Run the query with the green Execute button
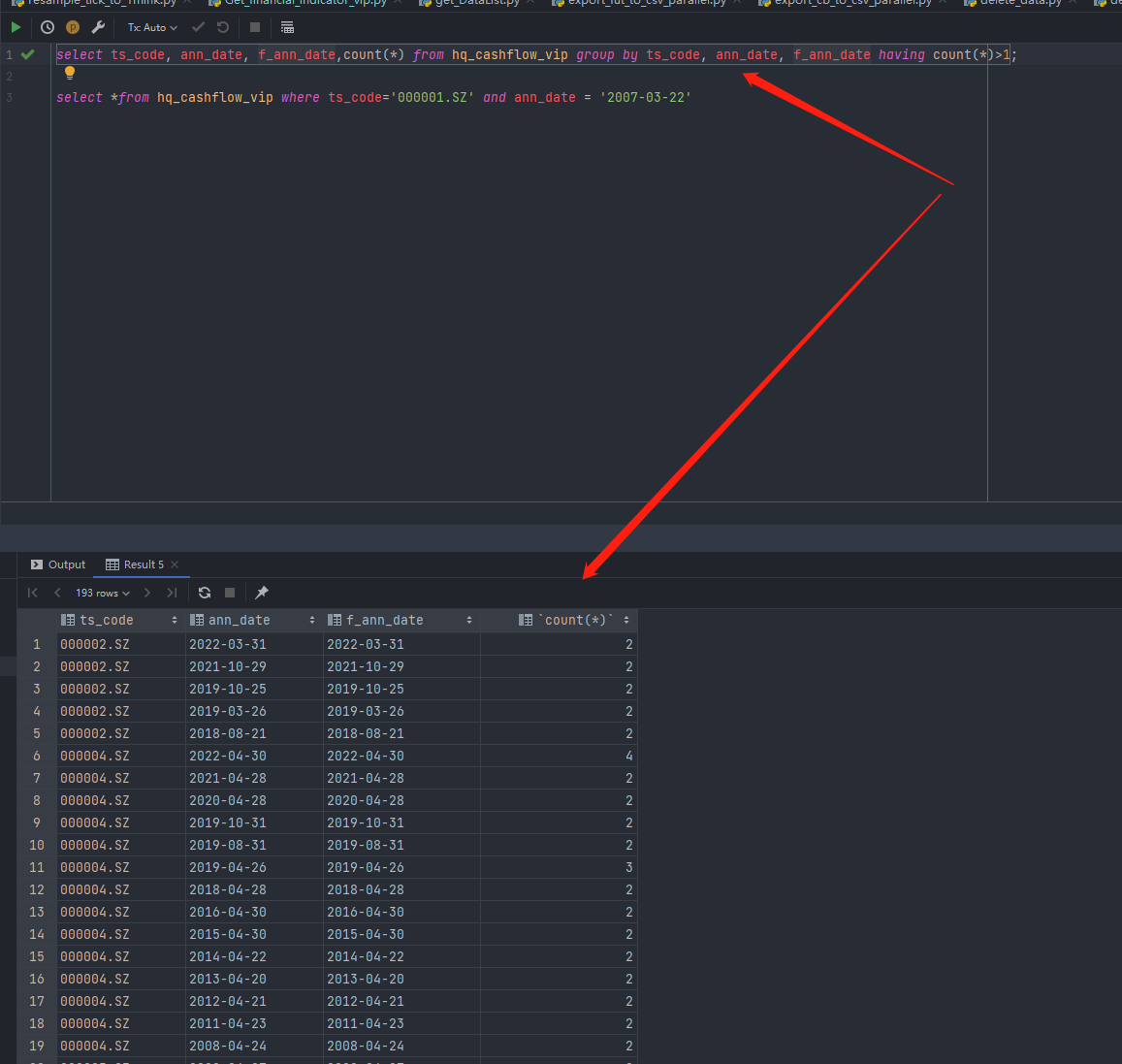This screenshot has height=1064, width=1122. click(16, 27)
